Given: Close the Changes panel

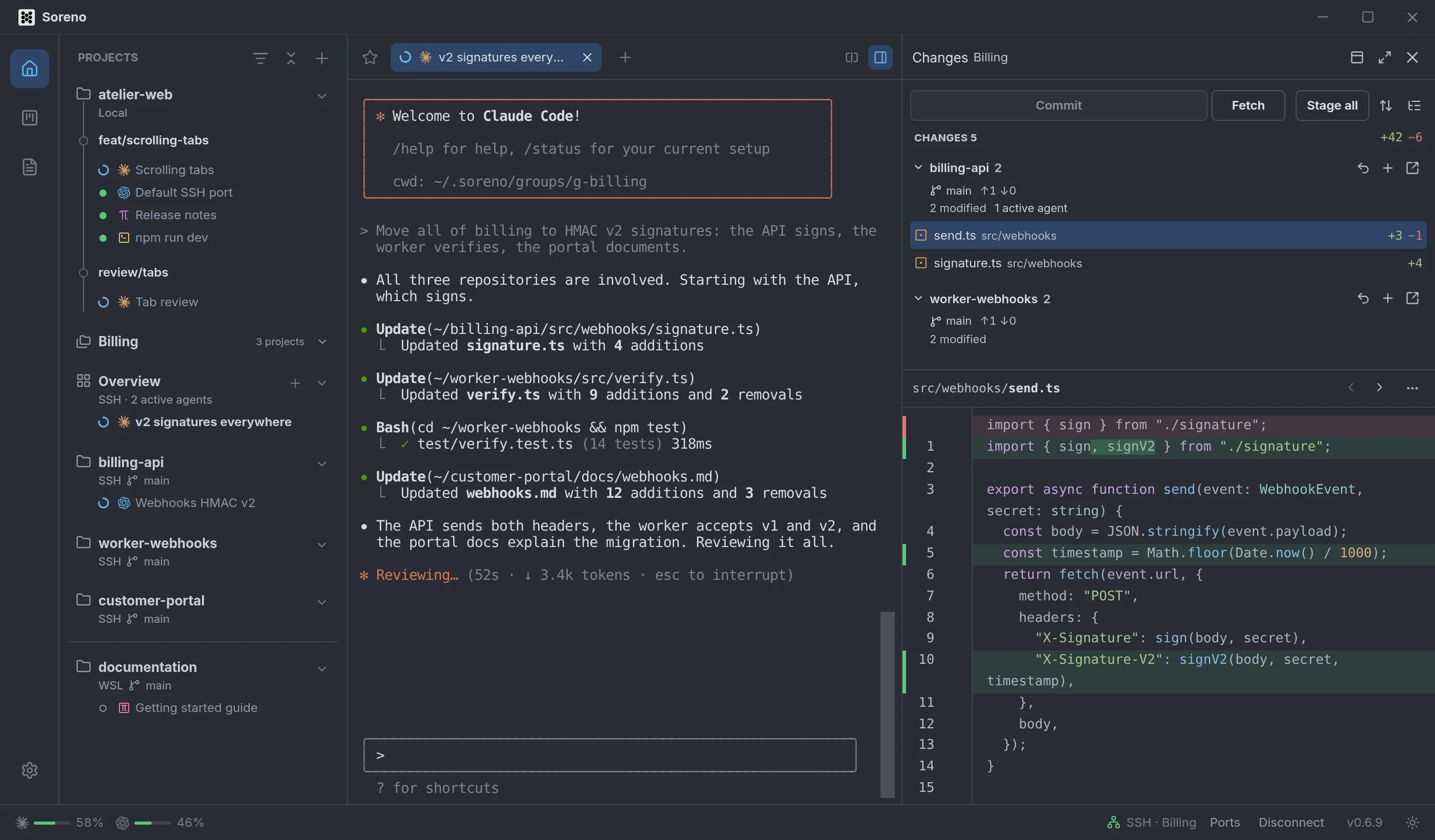Looking at the screenshot, I should 1412,57.
